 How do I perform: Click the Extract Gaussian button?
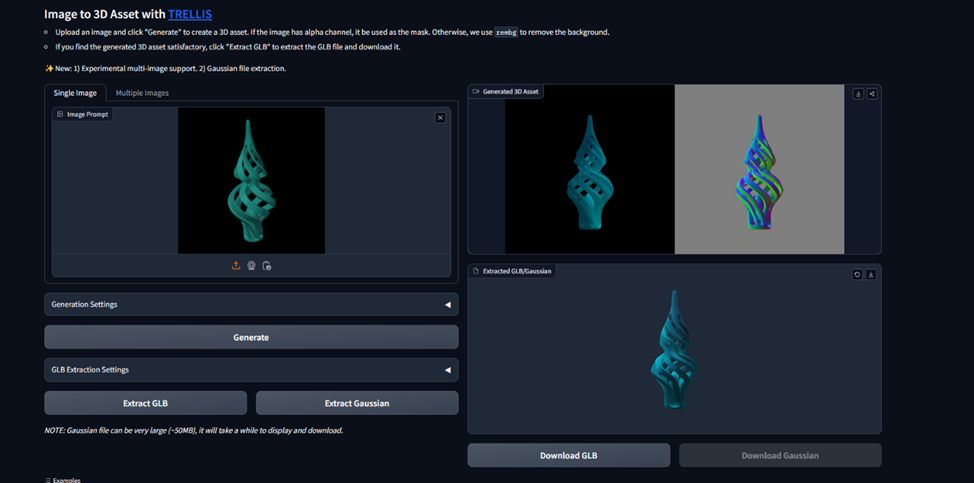[357, 403]
